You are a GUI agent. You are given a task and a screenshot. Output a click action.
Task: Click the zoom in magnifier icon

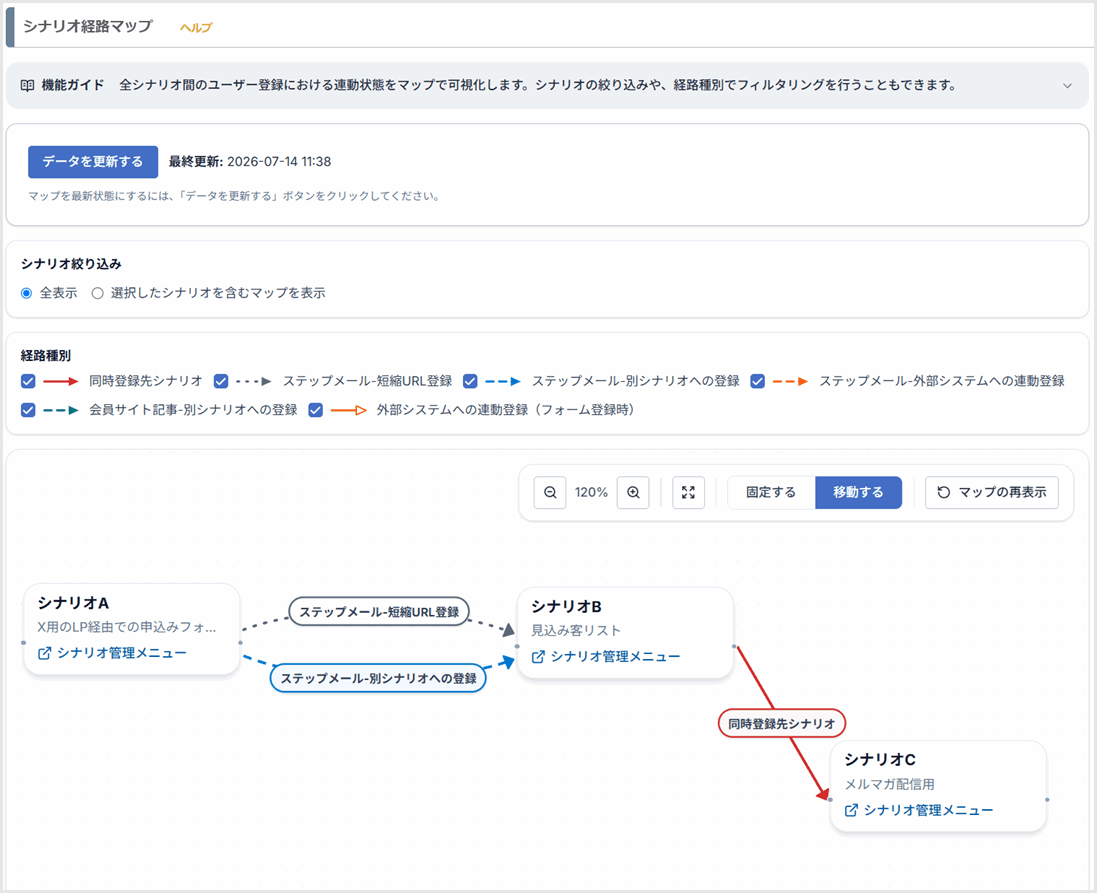[633, 493]
